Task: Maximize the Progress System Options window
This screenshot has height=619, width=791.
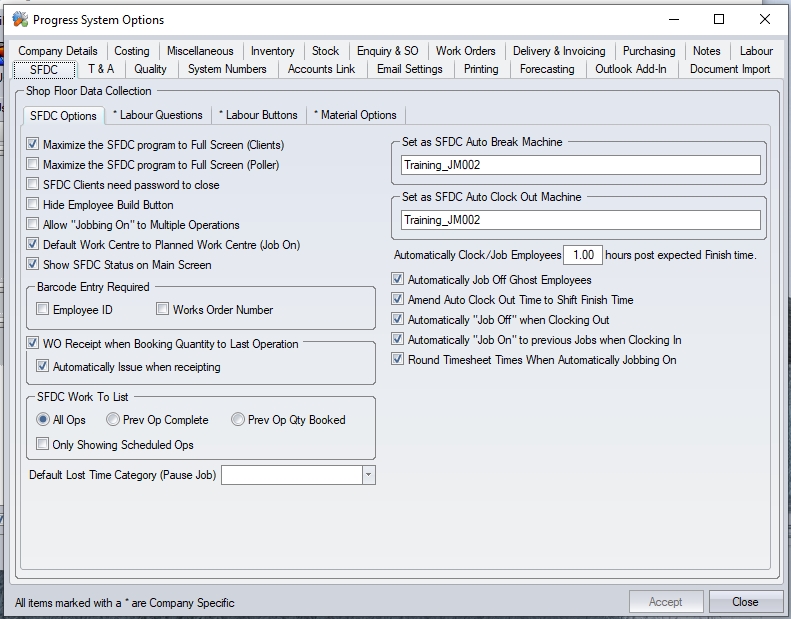Action: click(x=719, y=19)
